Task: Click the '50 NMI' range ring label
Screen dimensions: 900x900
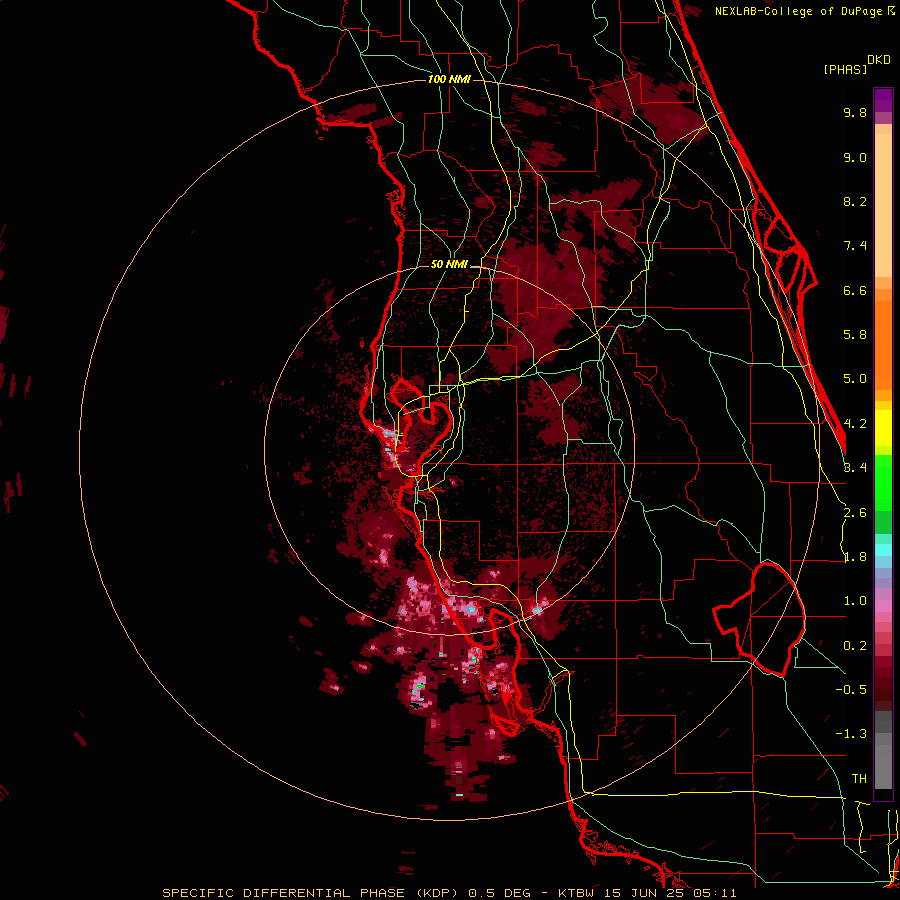Action: [x=449, y=265]
